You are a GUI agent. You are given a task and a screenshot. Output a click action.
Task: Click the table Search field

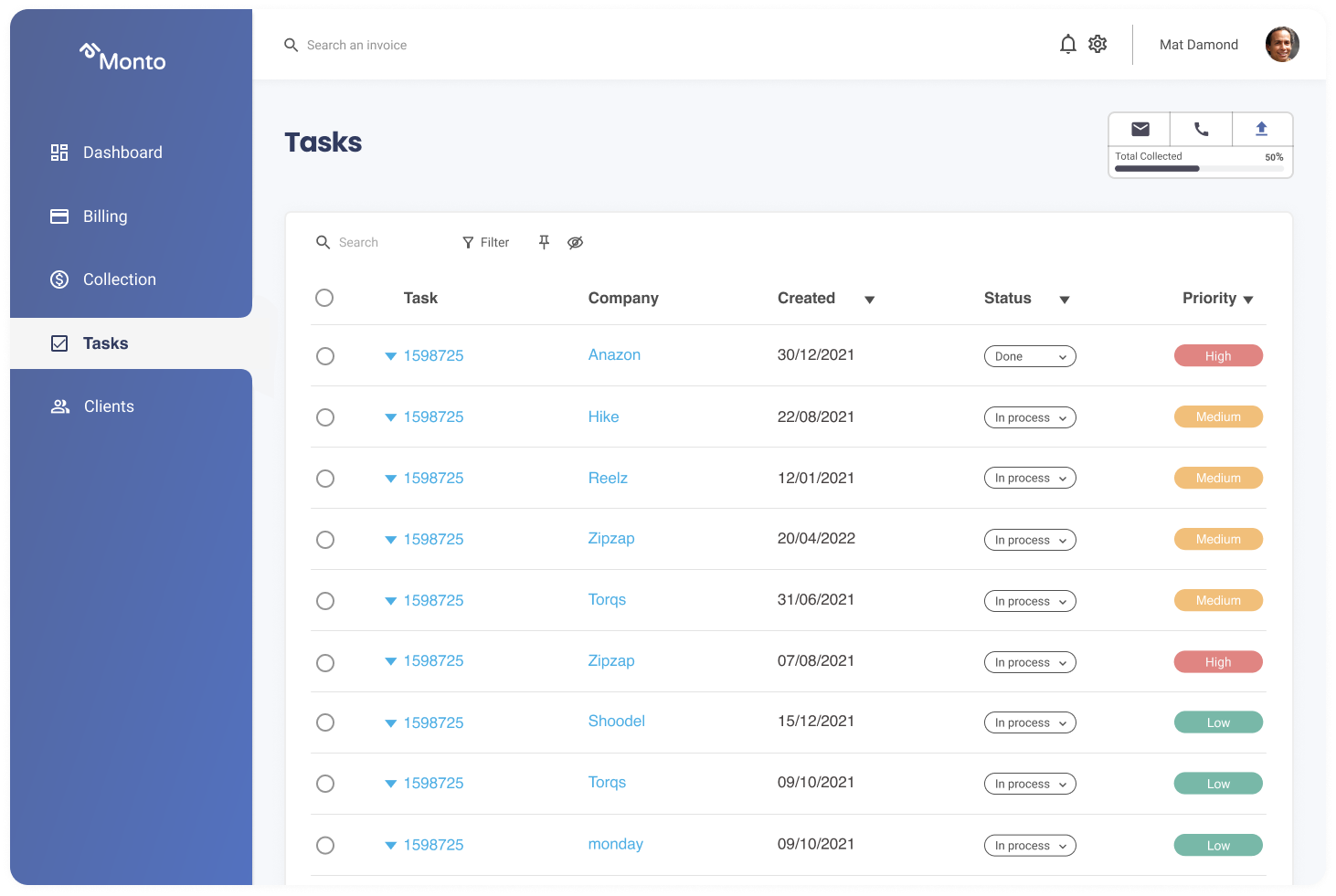click(358, 242)
